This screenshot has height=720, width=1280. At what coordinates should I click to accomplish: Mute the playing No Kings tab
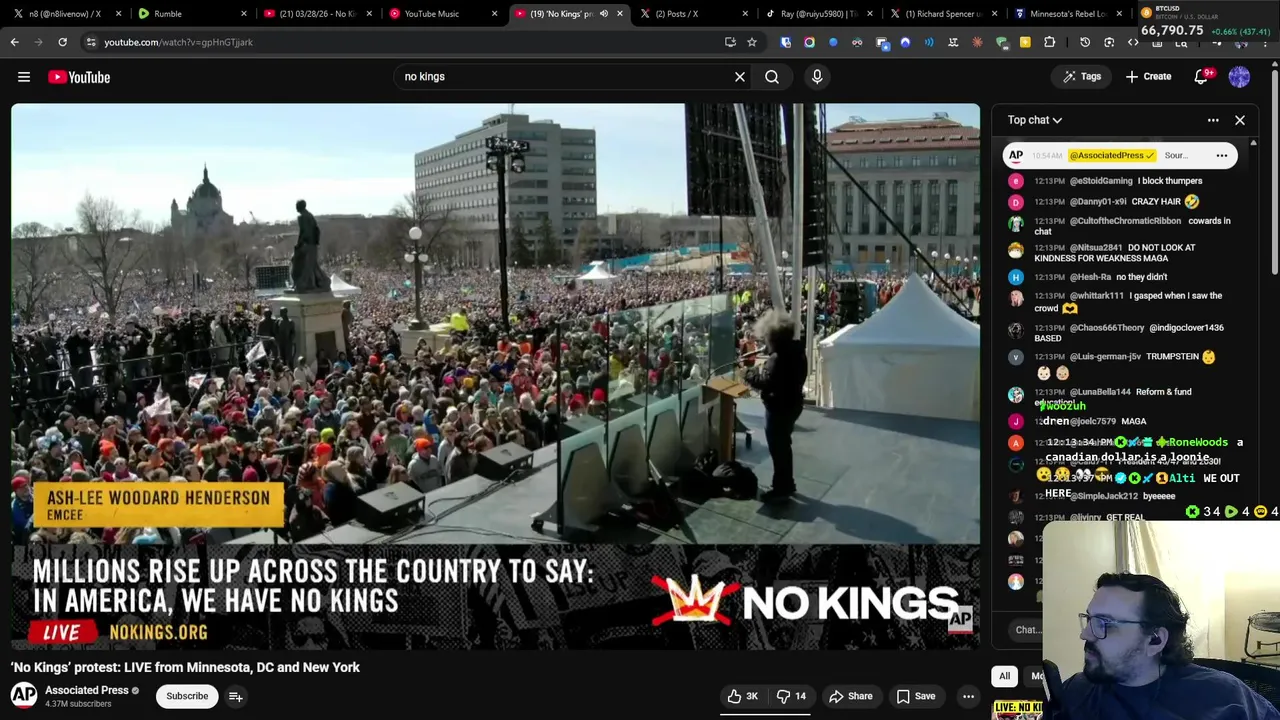pos(604,14)
